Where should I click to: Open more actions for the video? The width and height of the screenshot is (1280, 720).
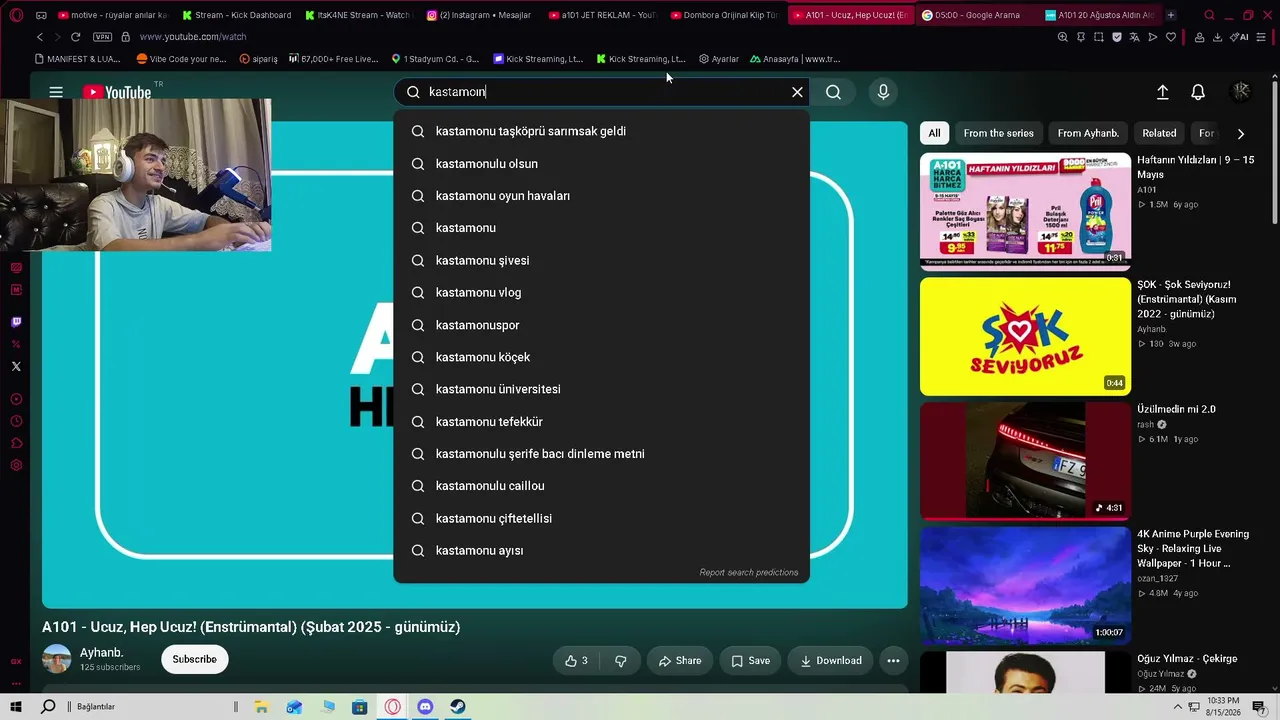click(x=893, y=660)
